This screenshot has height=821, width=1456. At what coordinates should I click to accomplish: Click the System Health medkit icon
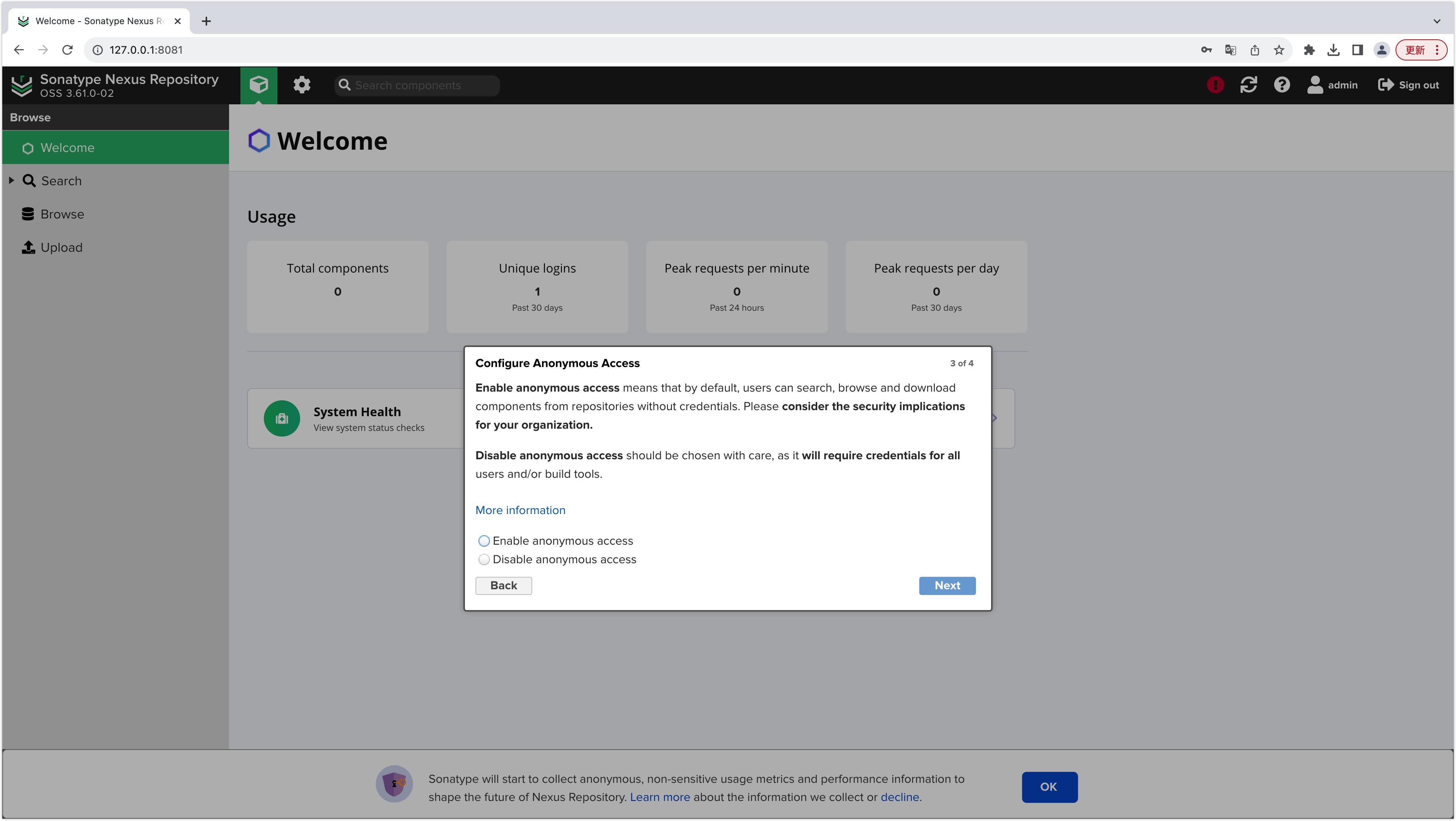point(282,418)
